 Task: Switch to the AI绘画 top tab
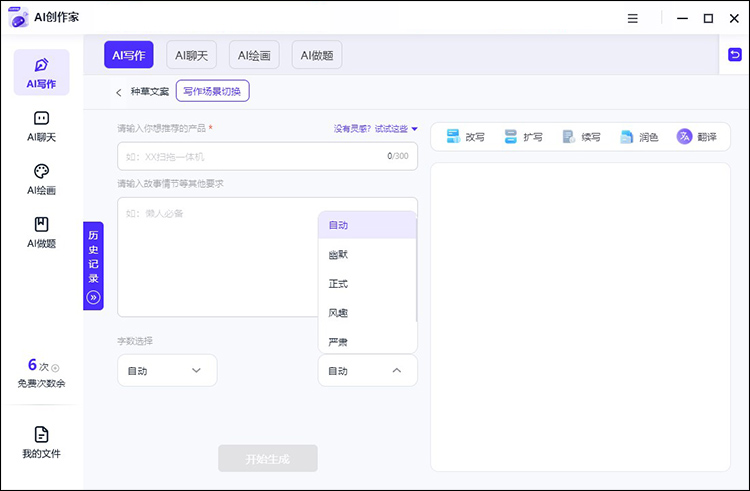click(x=254, y=55)
